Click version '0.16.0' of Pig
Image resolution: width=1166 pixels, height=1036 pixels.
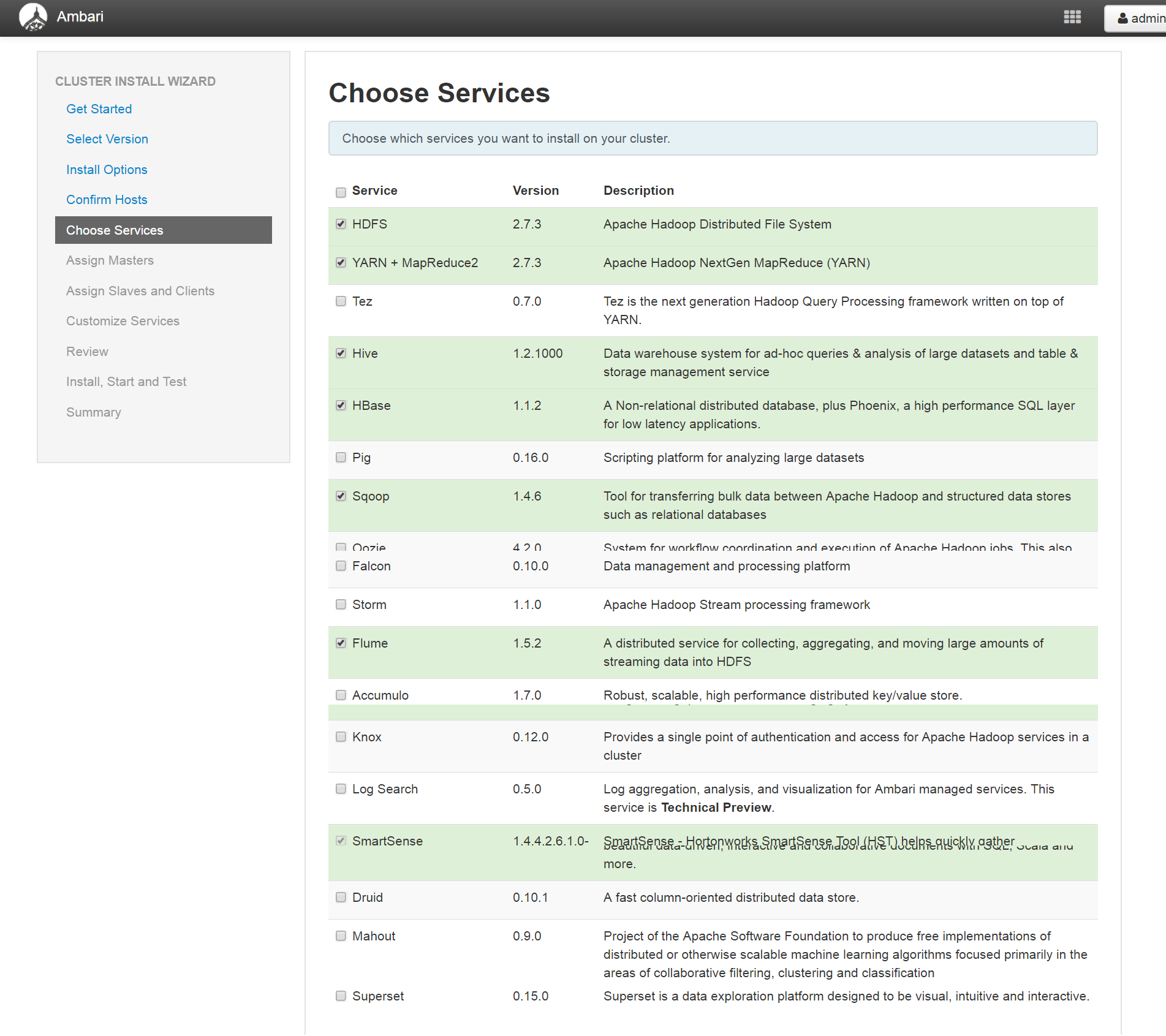click(531, 458)
